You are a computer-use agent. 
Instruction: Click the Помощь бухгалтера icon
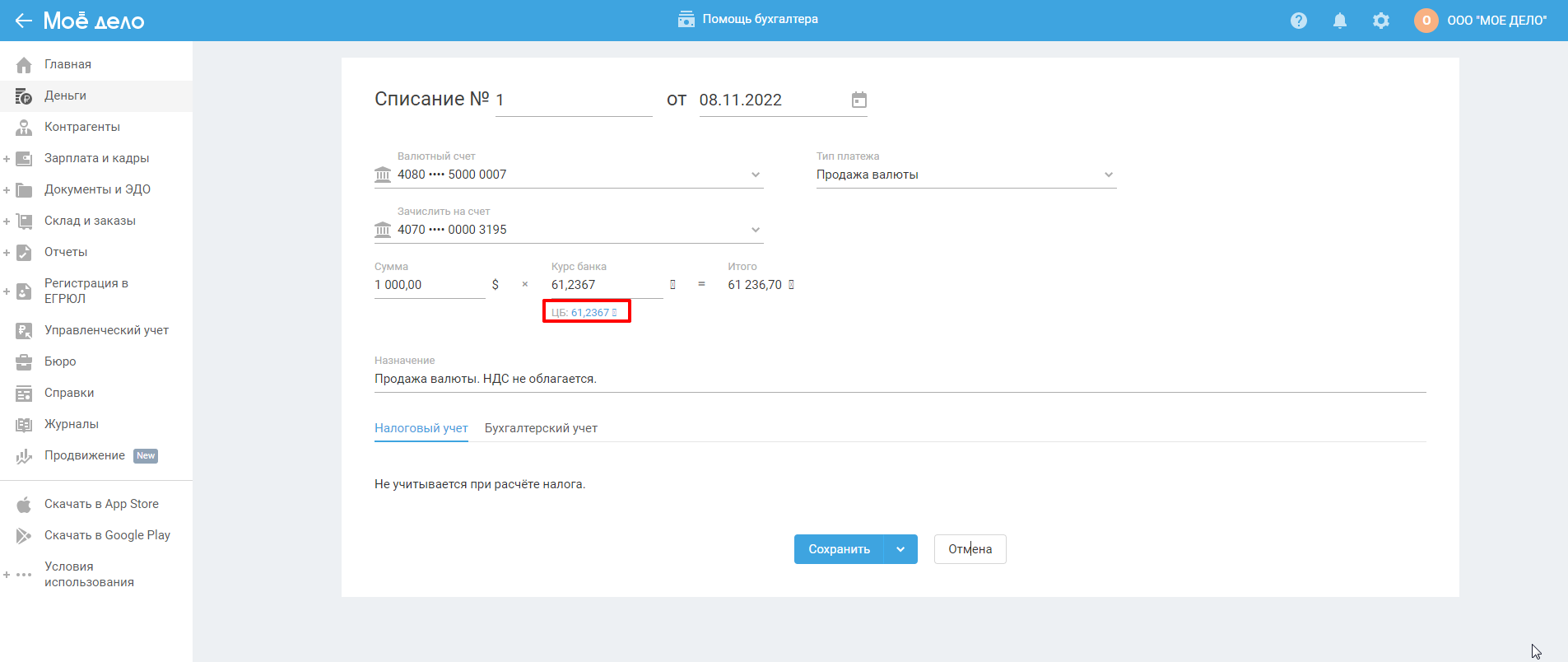[686, 19]
